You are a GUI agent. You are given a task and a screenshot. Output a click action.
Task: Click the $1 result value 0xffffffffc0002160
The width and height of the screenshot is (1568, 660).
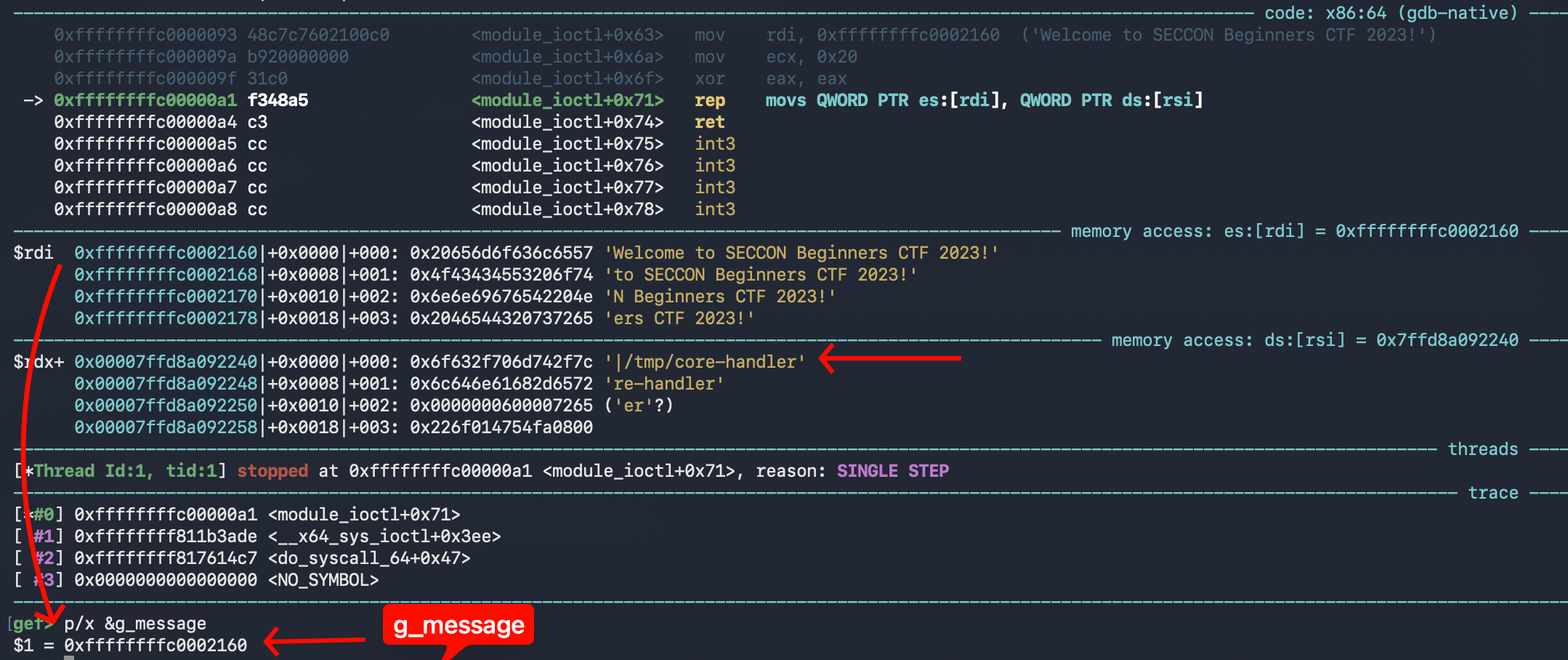pyautogui.click(x=155, y=645)
